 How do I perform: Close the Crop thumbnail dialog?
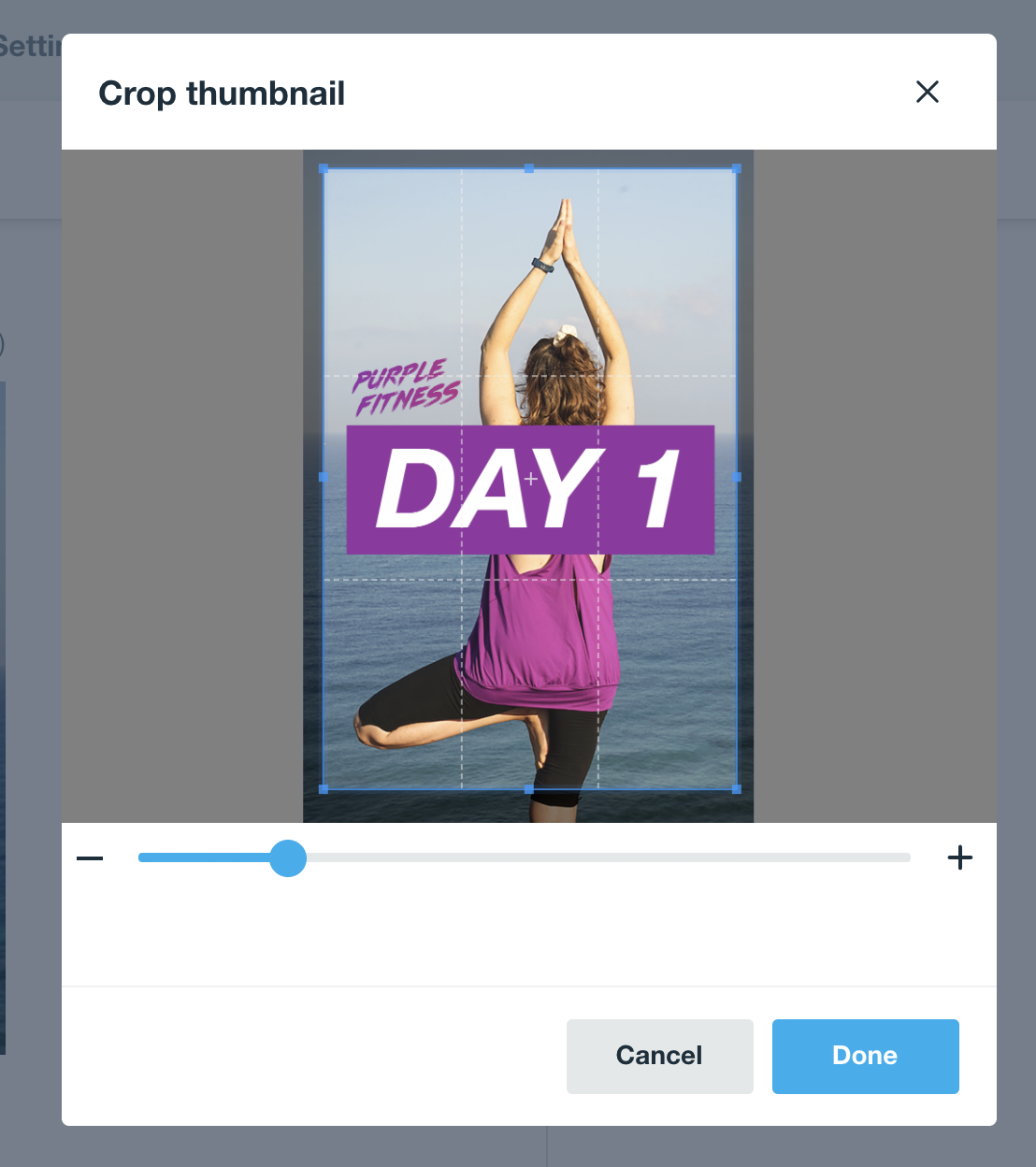click(928, 92)
